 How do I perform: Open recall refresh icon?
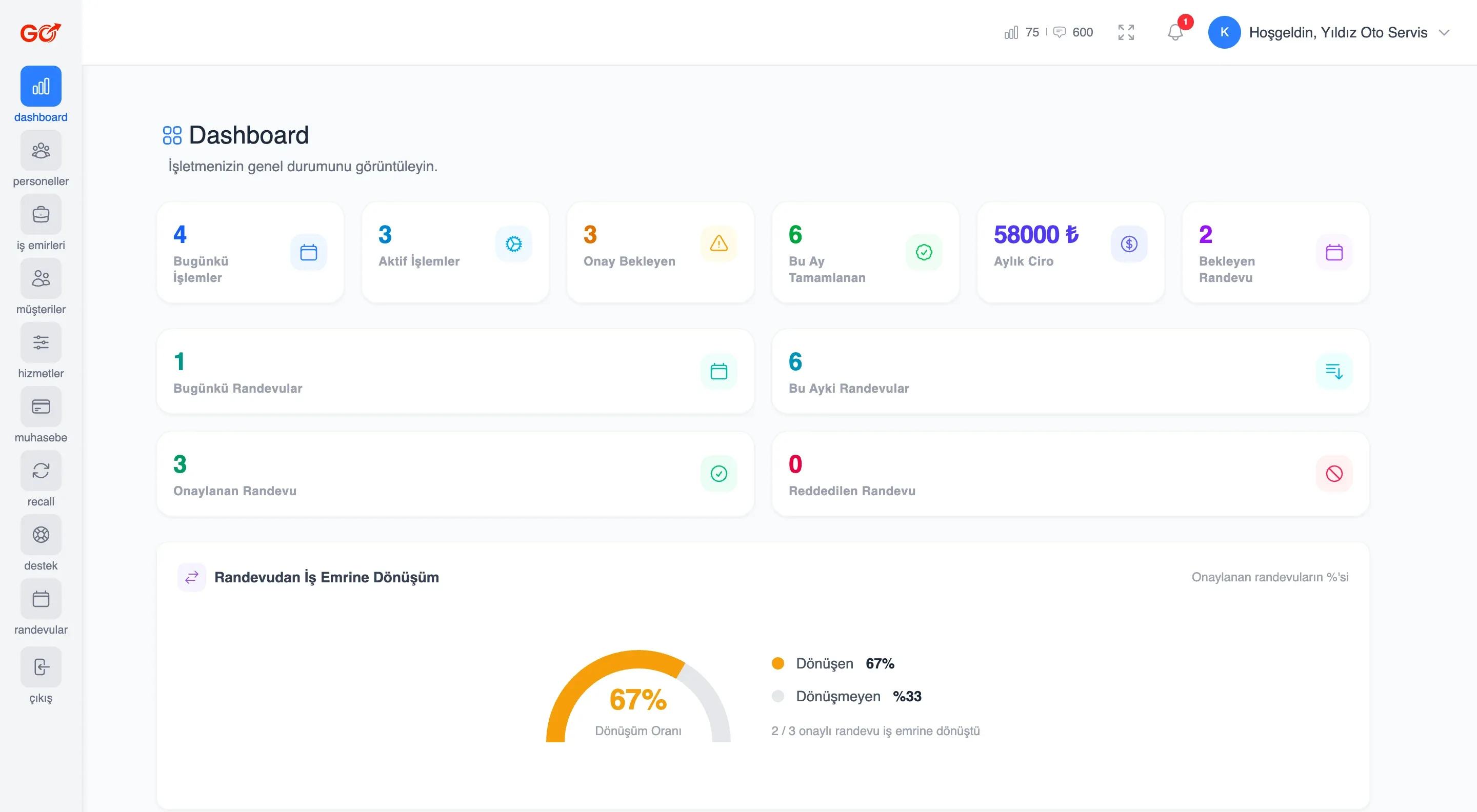(x=41, y=471)
